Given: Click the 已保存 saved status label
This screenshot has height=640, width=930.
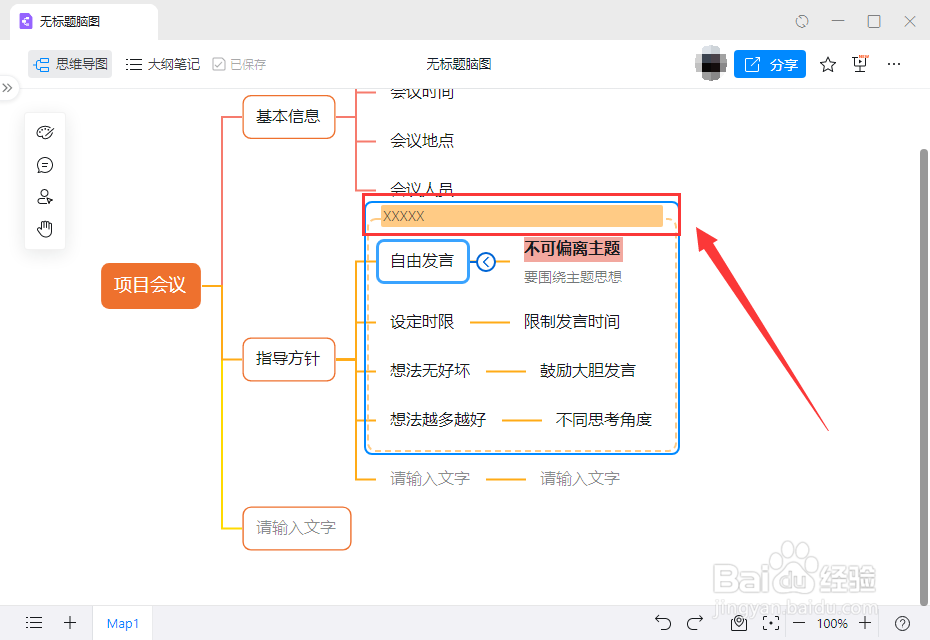Looking at the screenshot, I should (x=239, y=63).
